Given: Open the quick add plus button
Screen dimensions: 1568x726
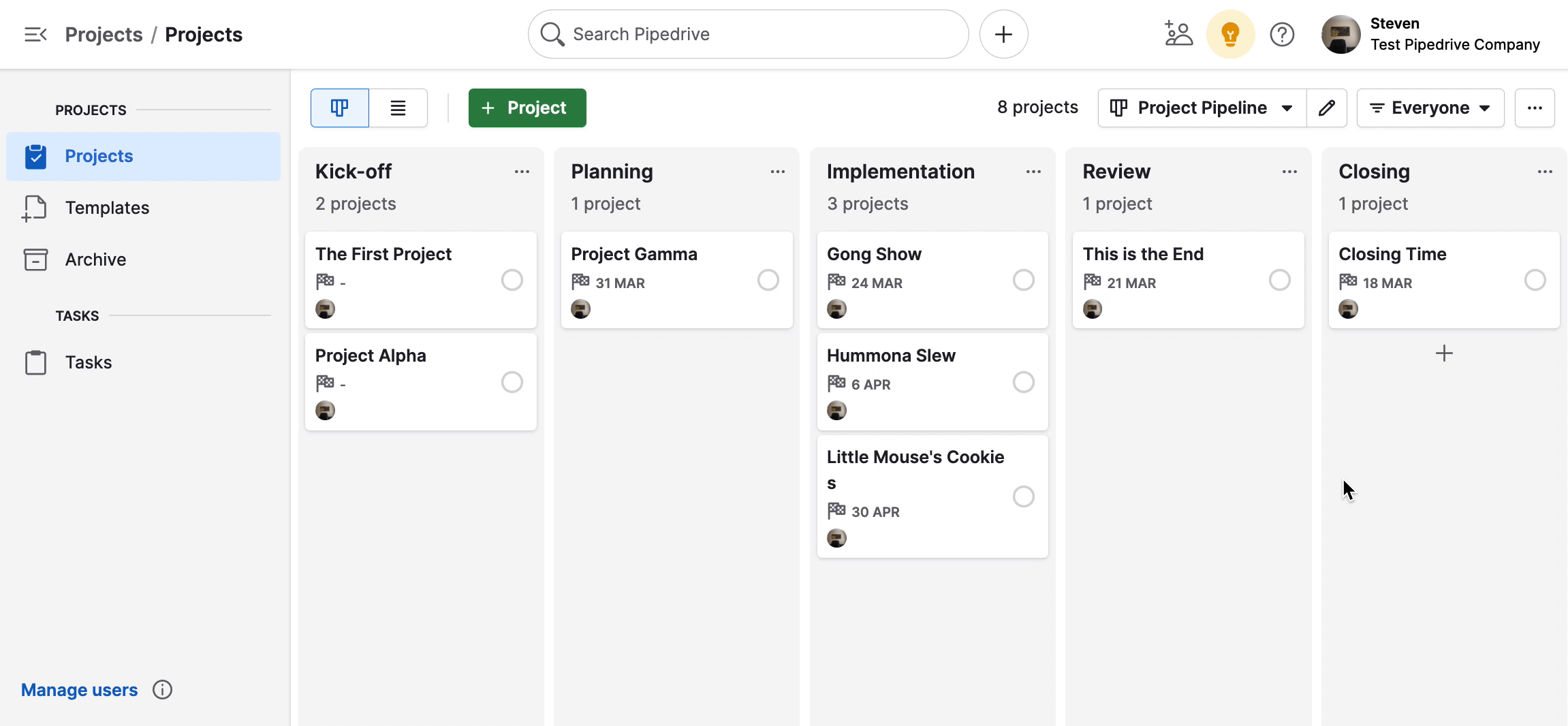Looking at the screenshot, I should pos(1003,33).
